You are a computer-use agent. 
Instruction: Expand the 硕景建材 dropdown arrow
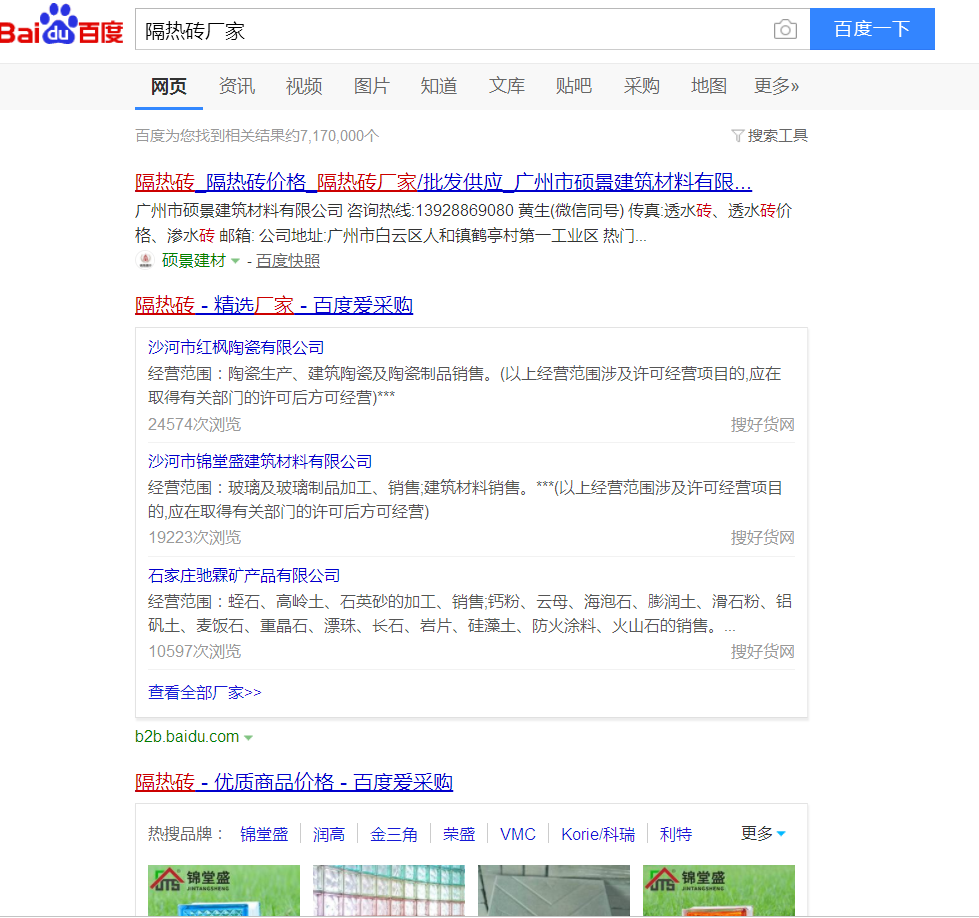[x=235, y=261]
